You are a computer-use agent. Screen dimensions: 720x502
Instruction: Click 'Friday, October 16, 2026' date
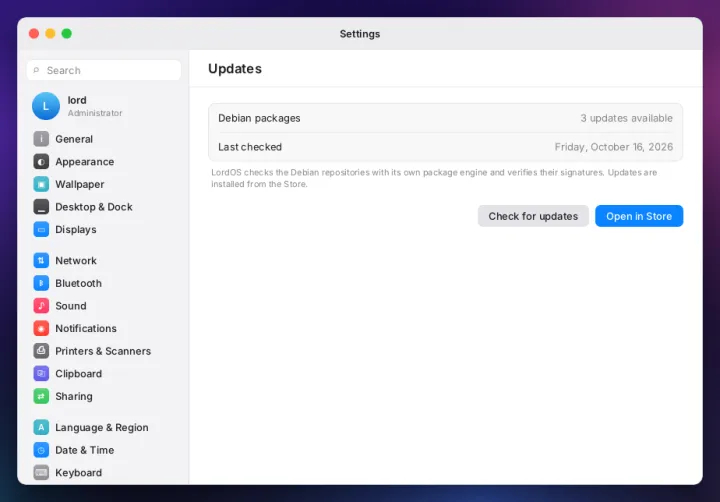click(613, 147)
